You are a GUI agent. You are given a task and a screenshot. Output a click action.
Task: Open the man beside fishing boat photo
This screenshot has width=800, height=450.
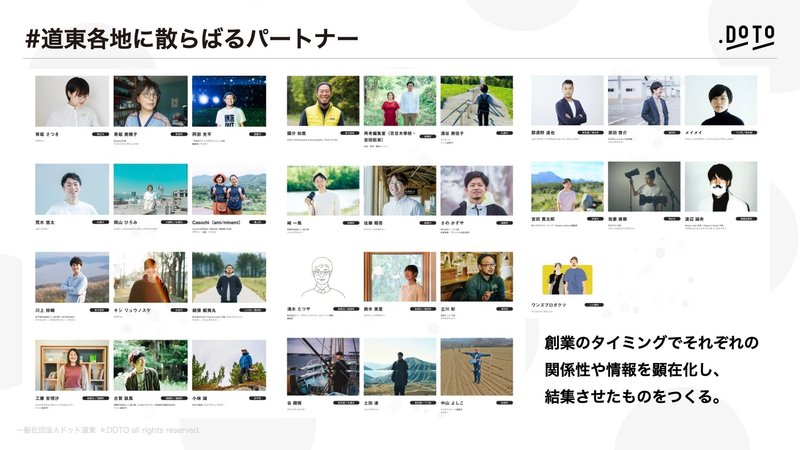[323, 367]
